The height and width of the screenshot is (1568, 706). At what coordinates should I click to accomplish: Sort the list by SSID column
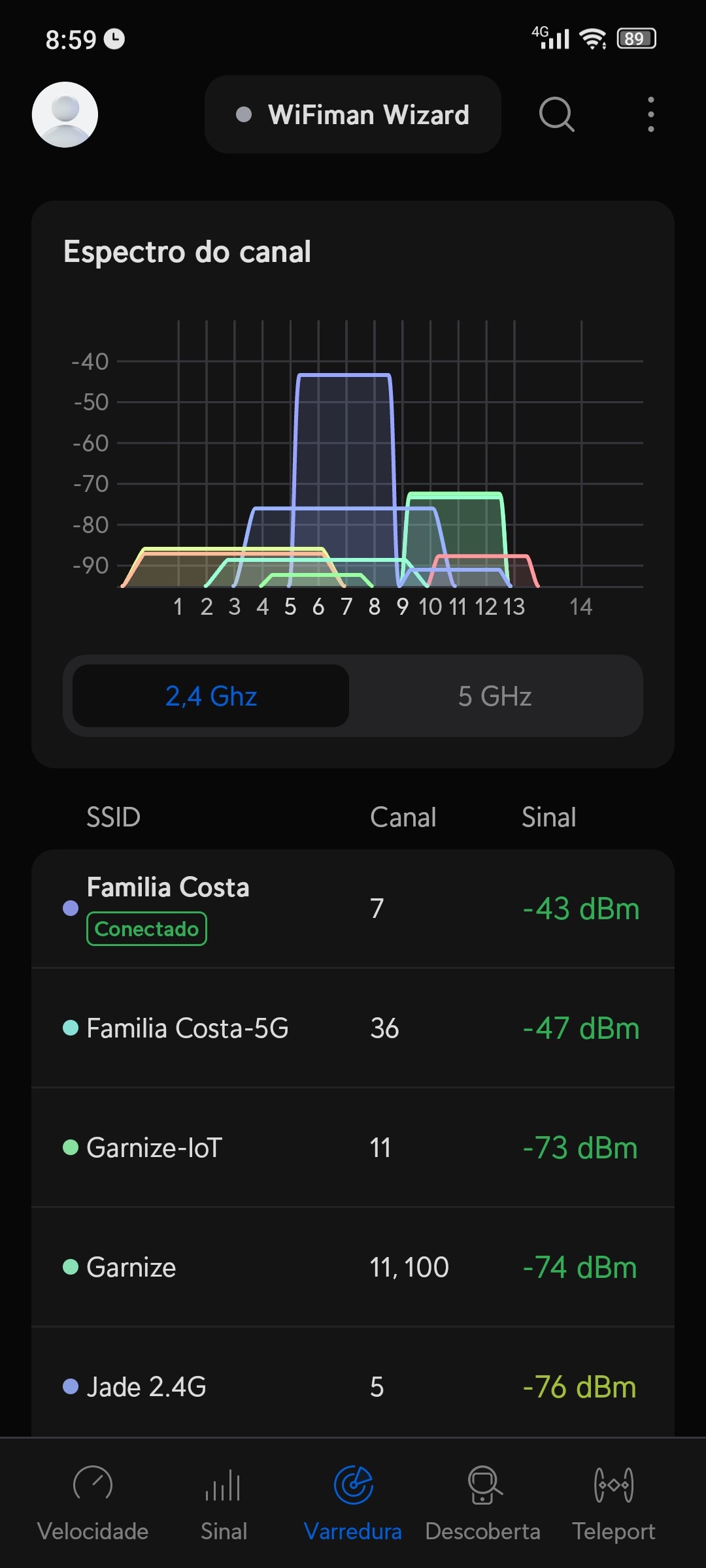pyautogui.click(x=114, y=817)
